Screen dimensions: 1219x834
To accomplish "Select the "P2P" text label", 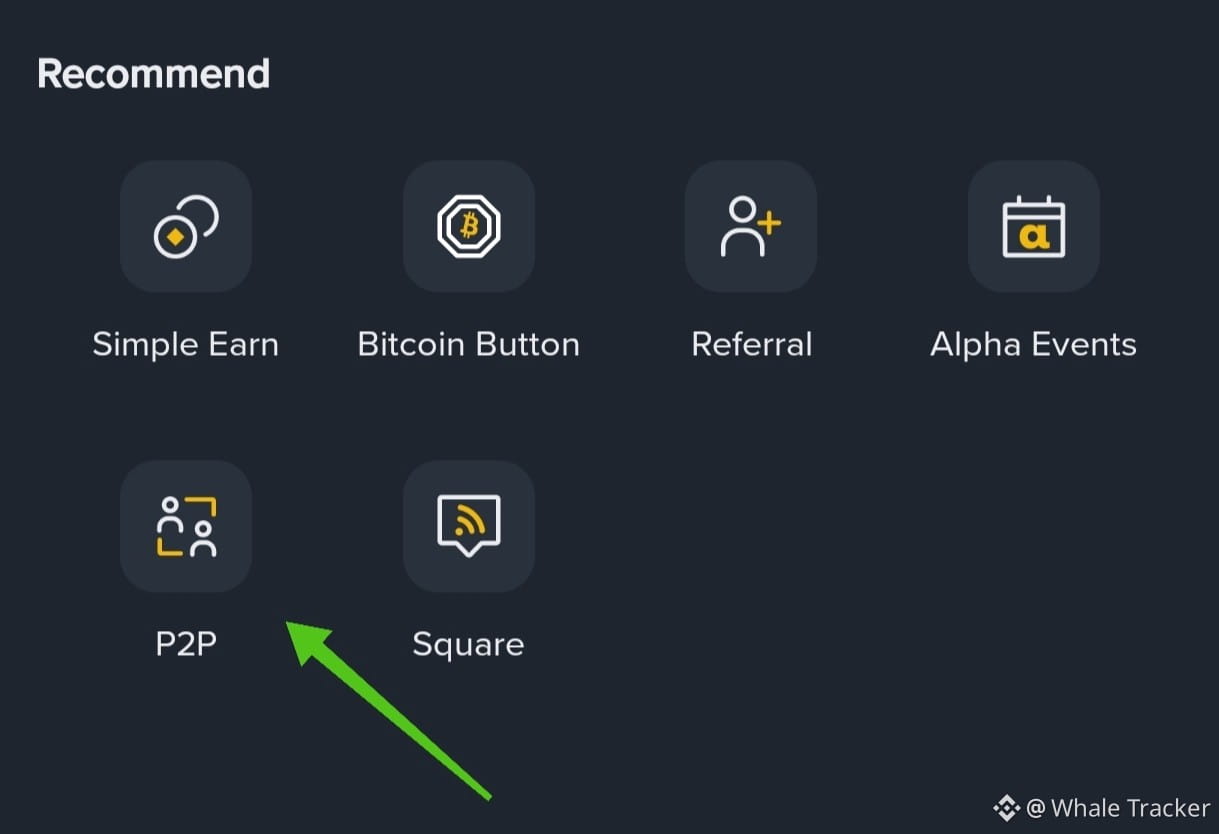I will pos(186,644).
